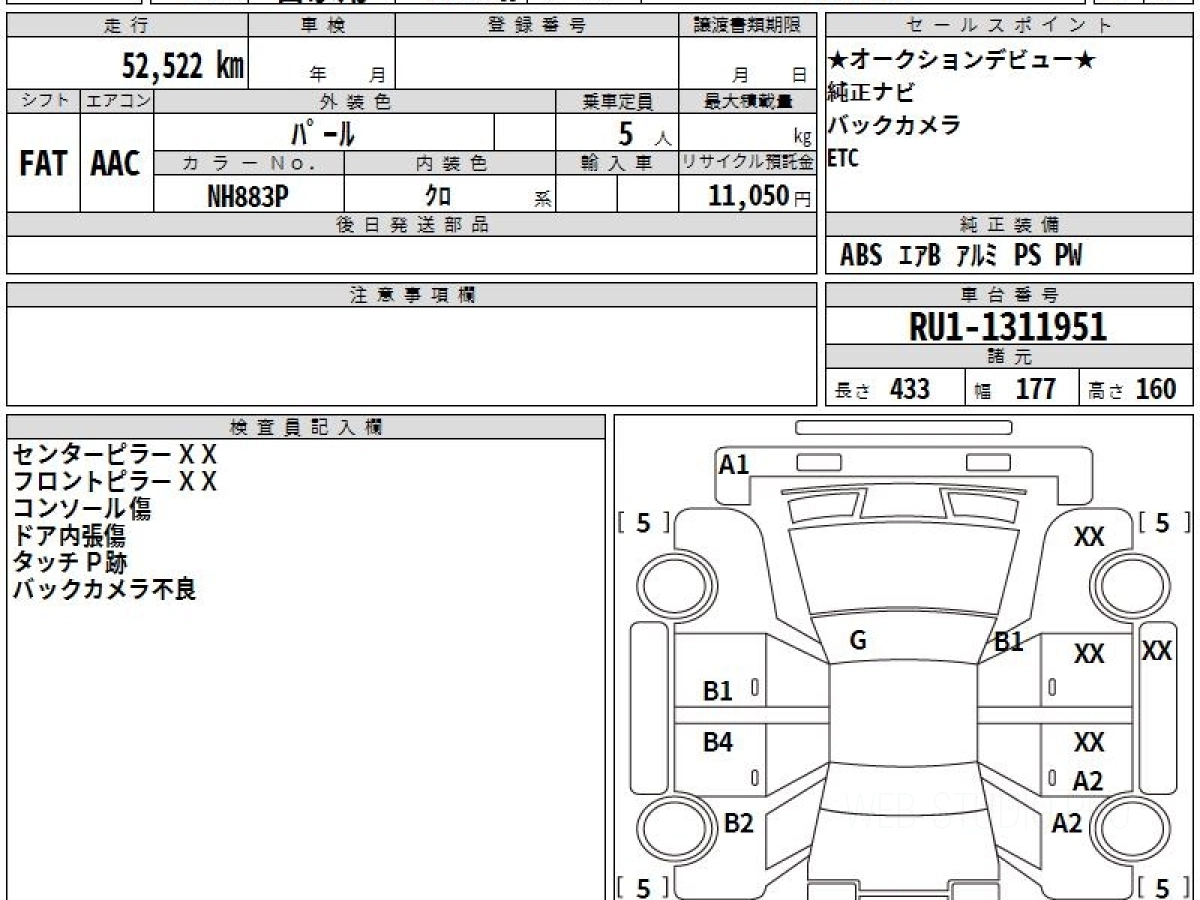The width and height of the screenshot is (1200, 900).
Task: Select the G mark on the windshield
Action: point(857,641)
